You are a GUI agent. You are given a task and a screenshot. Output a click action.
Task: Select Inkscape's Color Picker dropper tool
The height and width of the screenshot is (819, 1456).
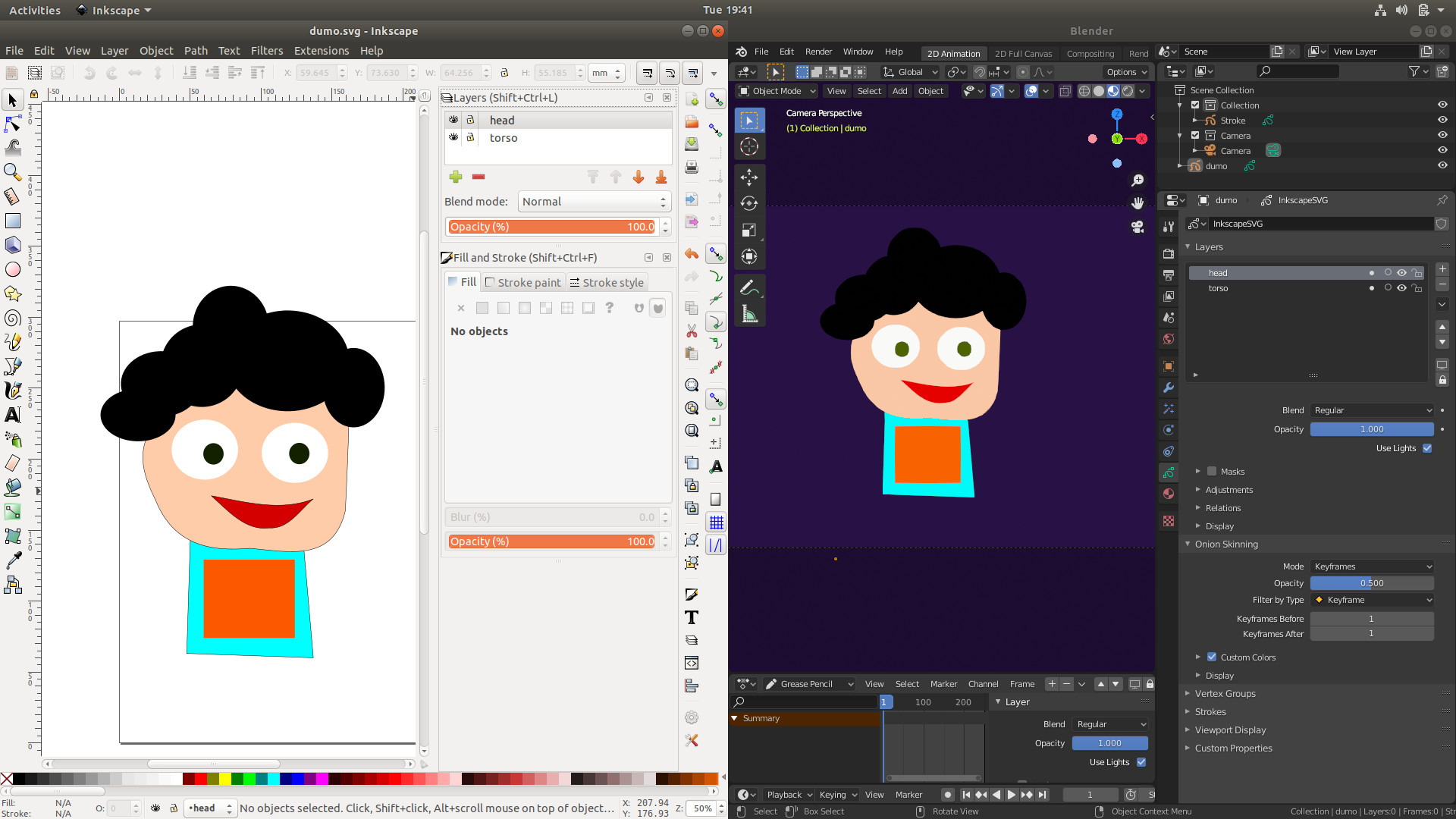[13, 560]
